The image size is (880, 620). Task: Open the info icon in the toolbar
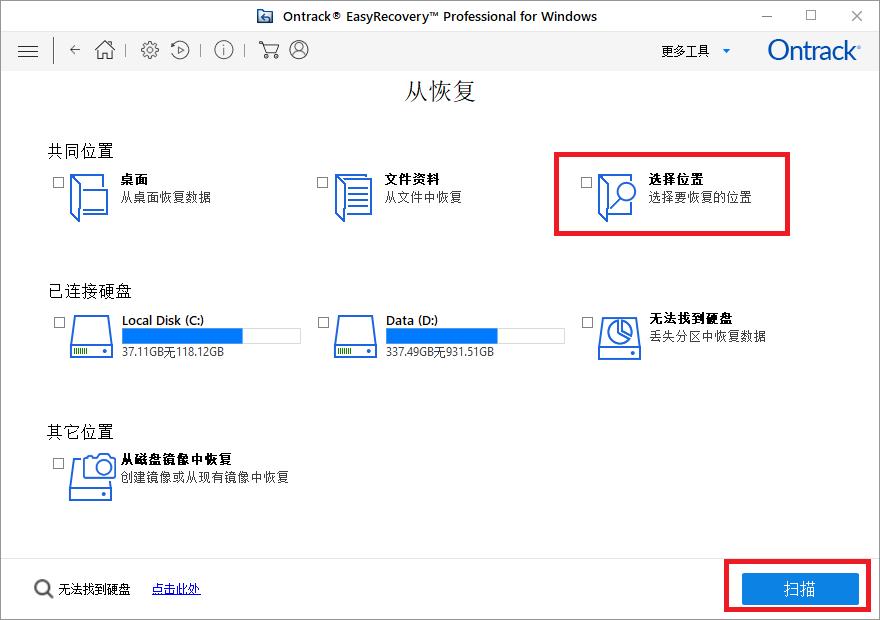[x=223, y=49]
